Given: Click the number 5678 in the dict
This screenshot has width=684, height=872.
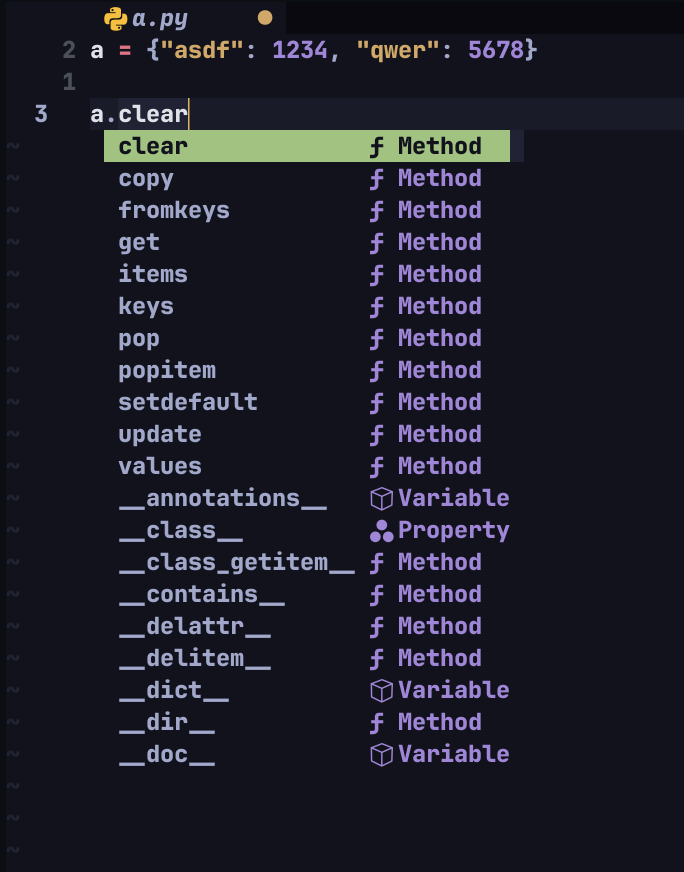Looking at the screenshot, I should tap(496, 51).
